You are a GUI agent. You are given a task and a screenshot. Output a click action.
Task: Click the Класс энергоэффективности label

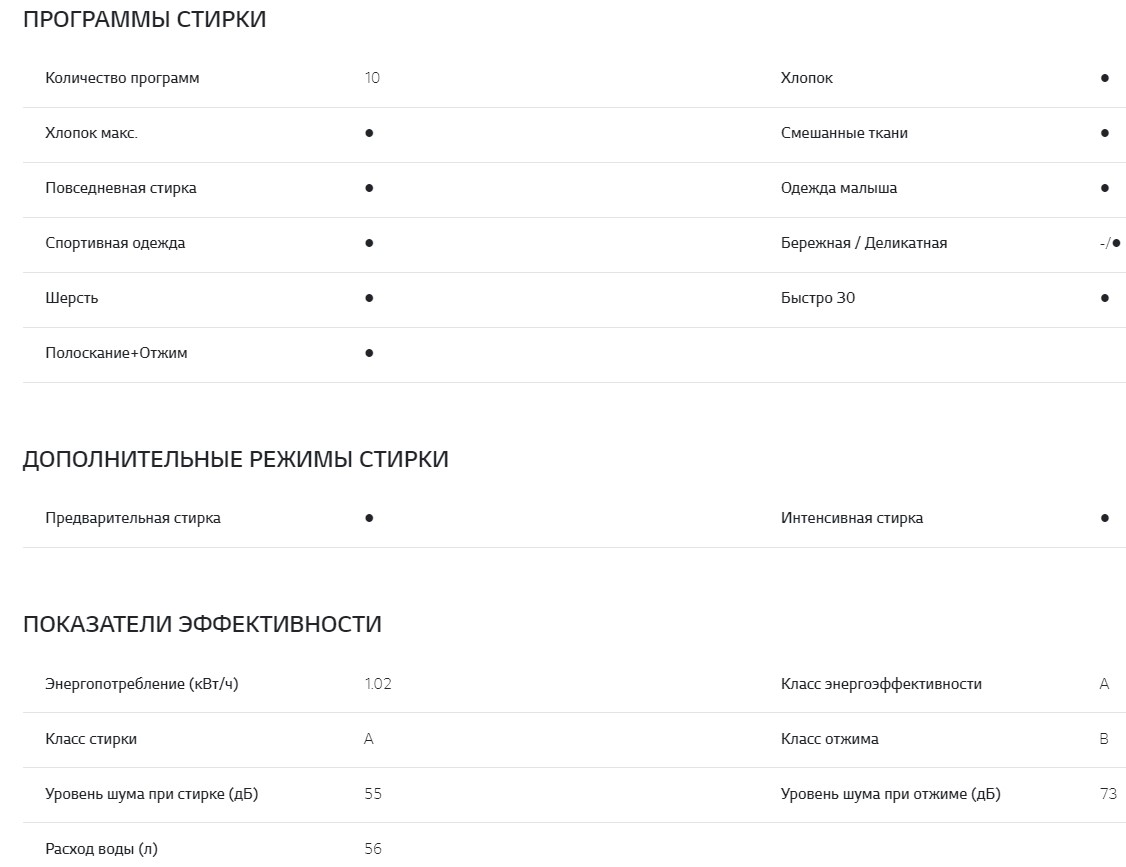click(881, 684)
